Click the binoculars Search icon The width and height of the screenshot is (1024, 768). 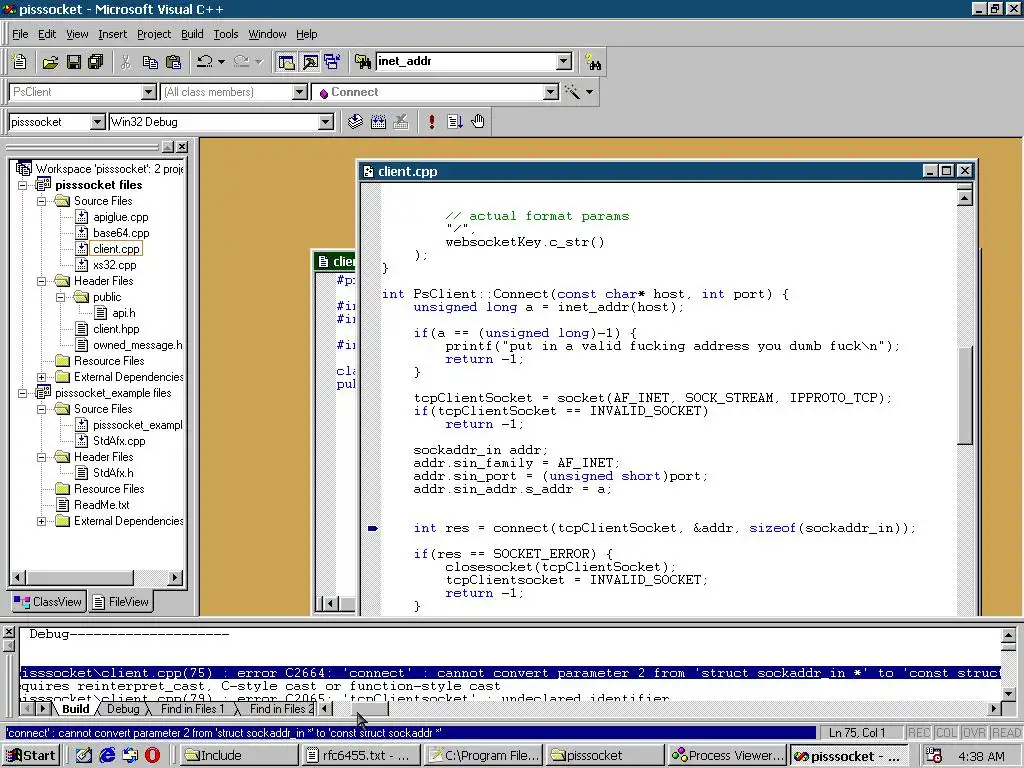click(593, 62)
